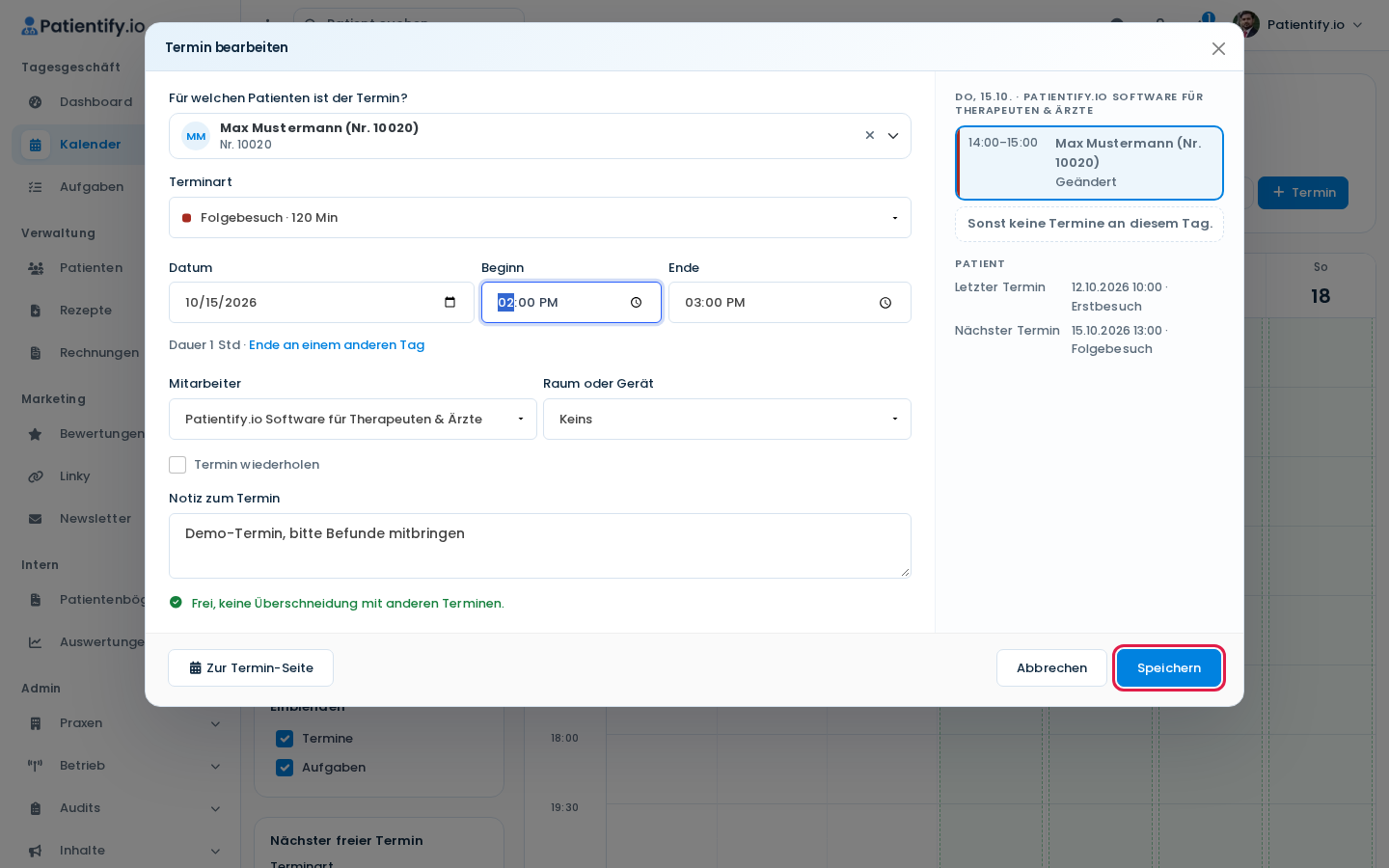Click the Notiz zum Termin text area
Viewport: 1389px width, 868px height.
(540, 546)
